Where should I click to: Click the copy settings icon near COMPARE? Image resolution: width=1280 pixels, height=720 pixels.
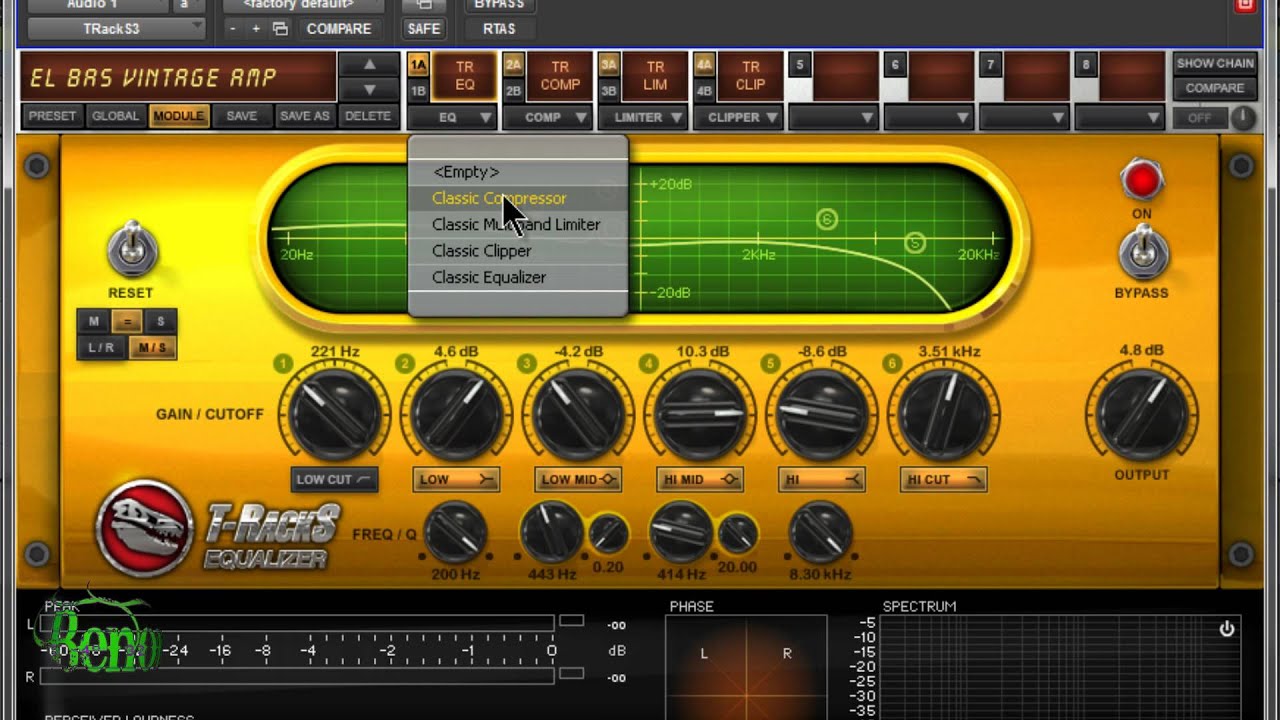pos(280,29)
